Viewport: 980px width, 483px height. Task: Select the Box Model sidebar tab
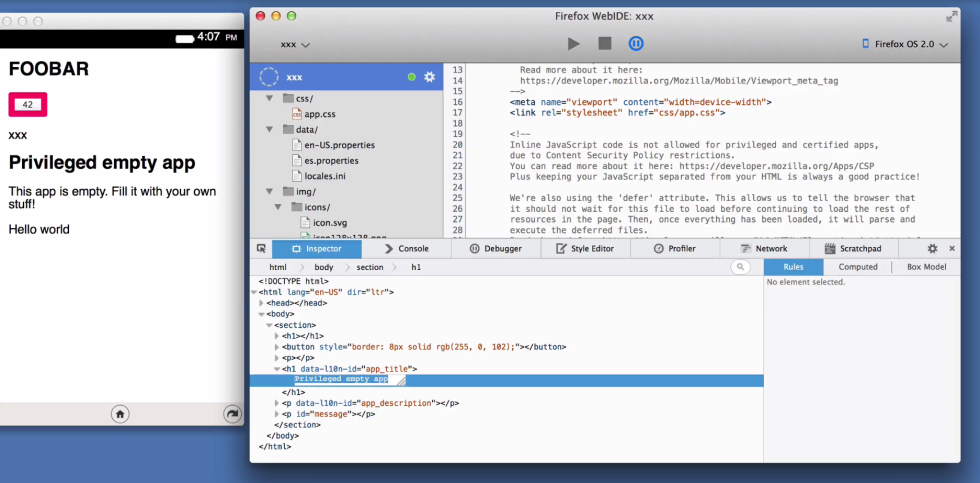926,267
